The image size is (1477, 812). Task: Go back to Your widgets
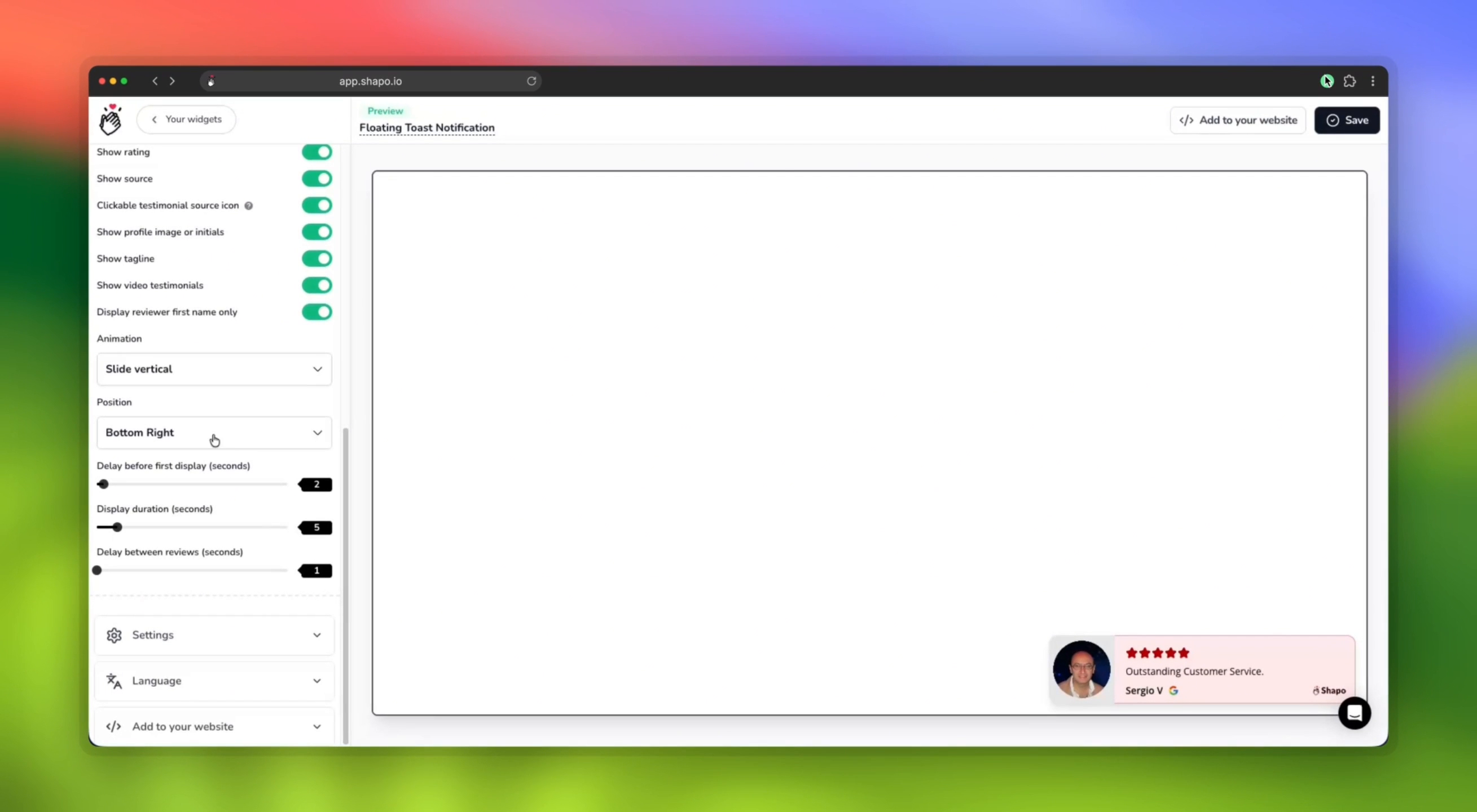(x=186, y=119)
